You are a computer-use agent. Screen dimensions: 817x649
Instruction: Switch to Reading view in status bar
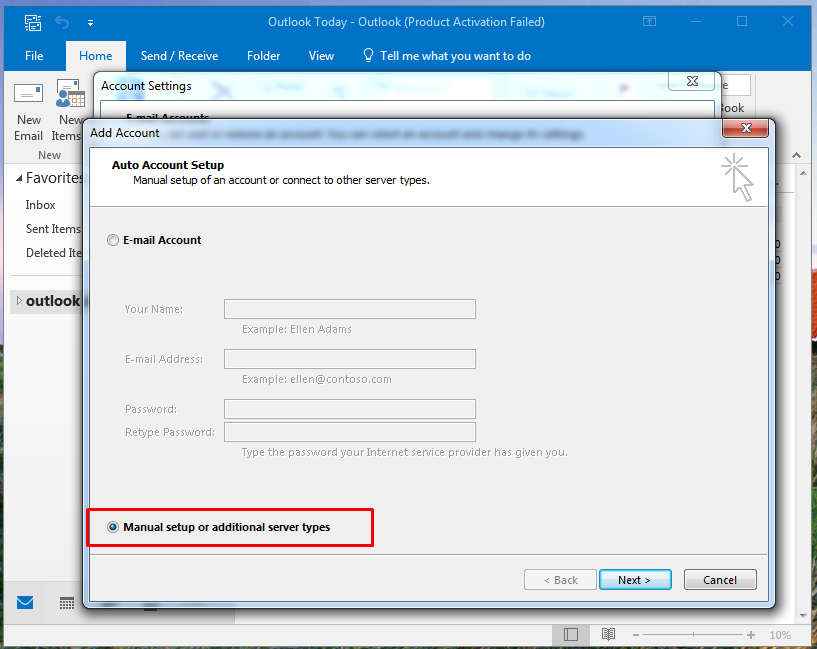[608, 634]
